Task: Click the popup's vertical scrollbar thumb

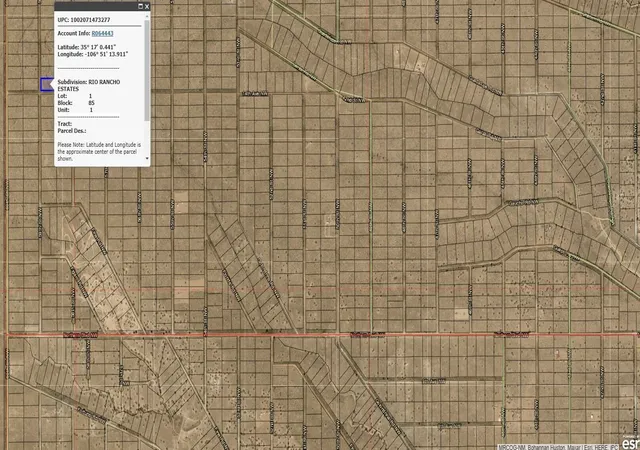Action: tap(147, 69)
